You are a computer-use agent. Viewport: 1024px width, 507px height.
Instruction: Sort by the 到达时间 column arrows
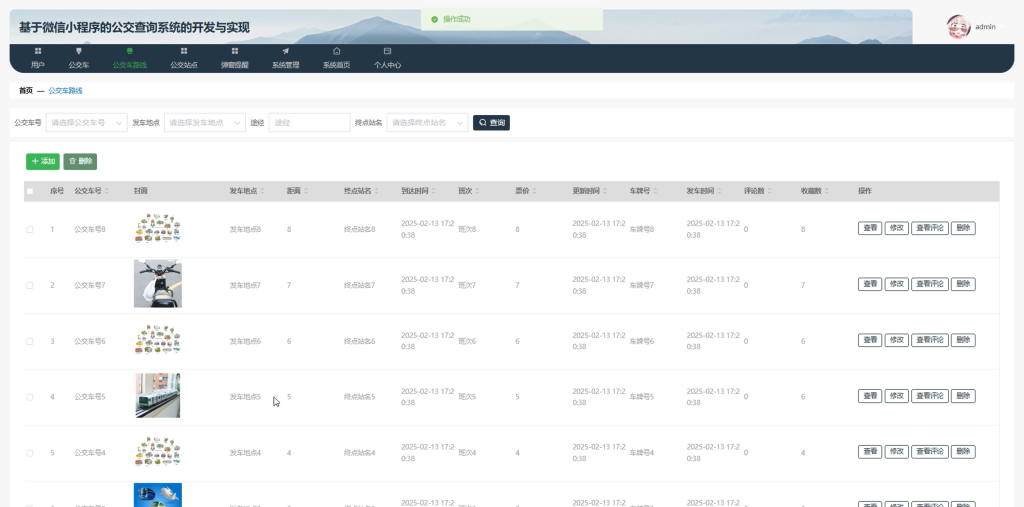coord(434,191)
